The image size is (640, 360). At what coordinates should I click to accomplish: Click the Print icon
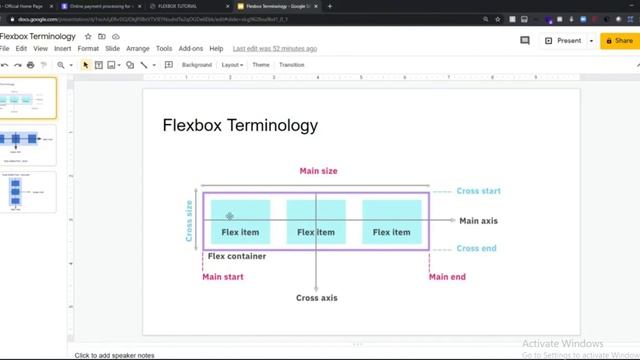(x=31, y=65)
